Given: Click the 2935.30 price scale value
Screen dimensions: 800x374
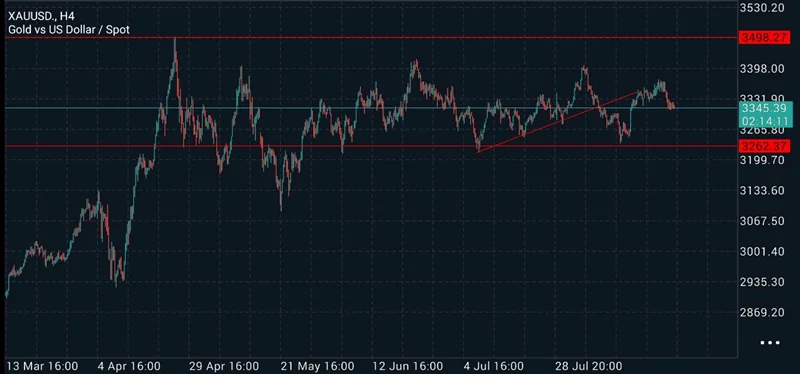Looking at the screenshot, I should click(x=762, y=282).
